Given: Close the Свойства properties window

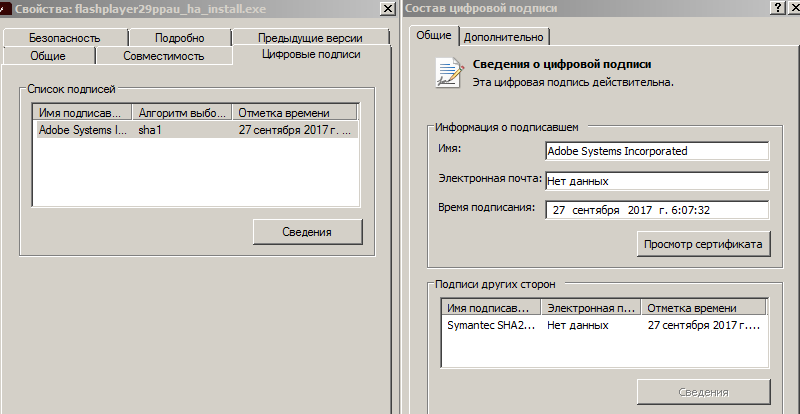Looking at the screenshot, I should [388, 9].
